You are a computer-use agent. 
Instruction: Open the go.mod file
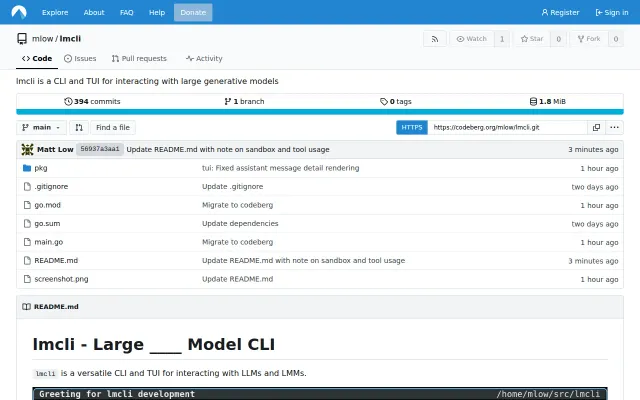47,205
